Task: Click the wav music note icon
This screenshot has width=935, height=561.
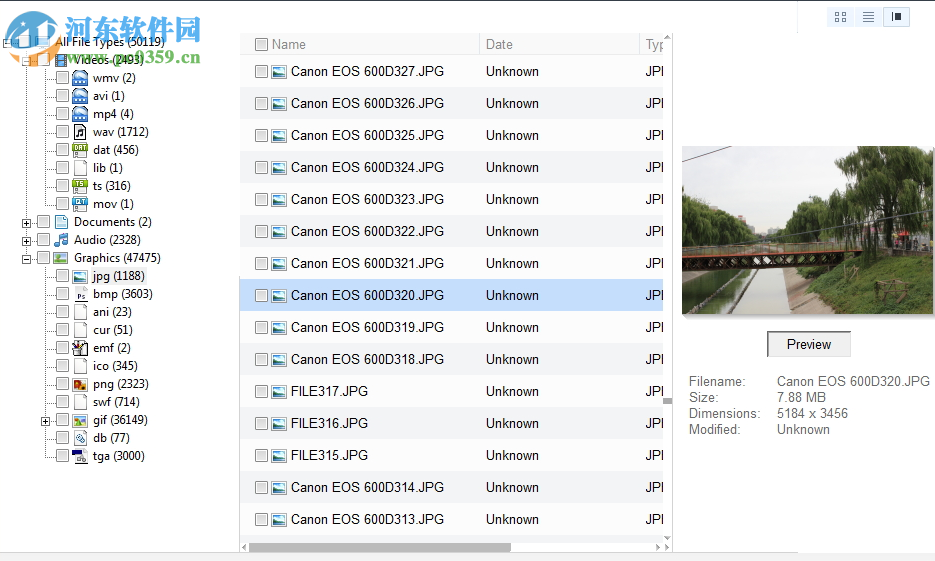Action: pyautogui.click(x=80, y=132)
